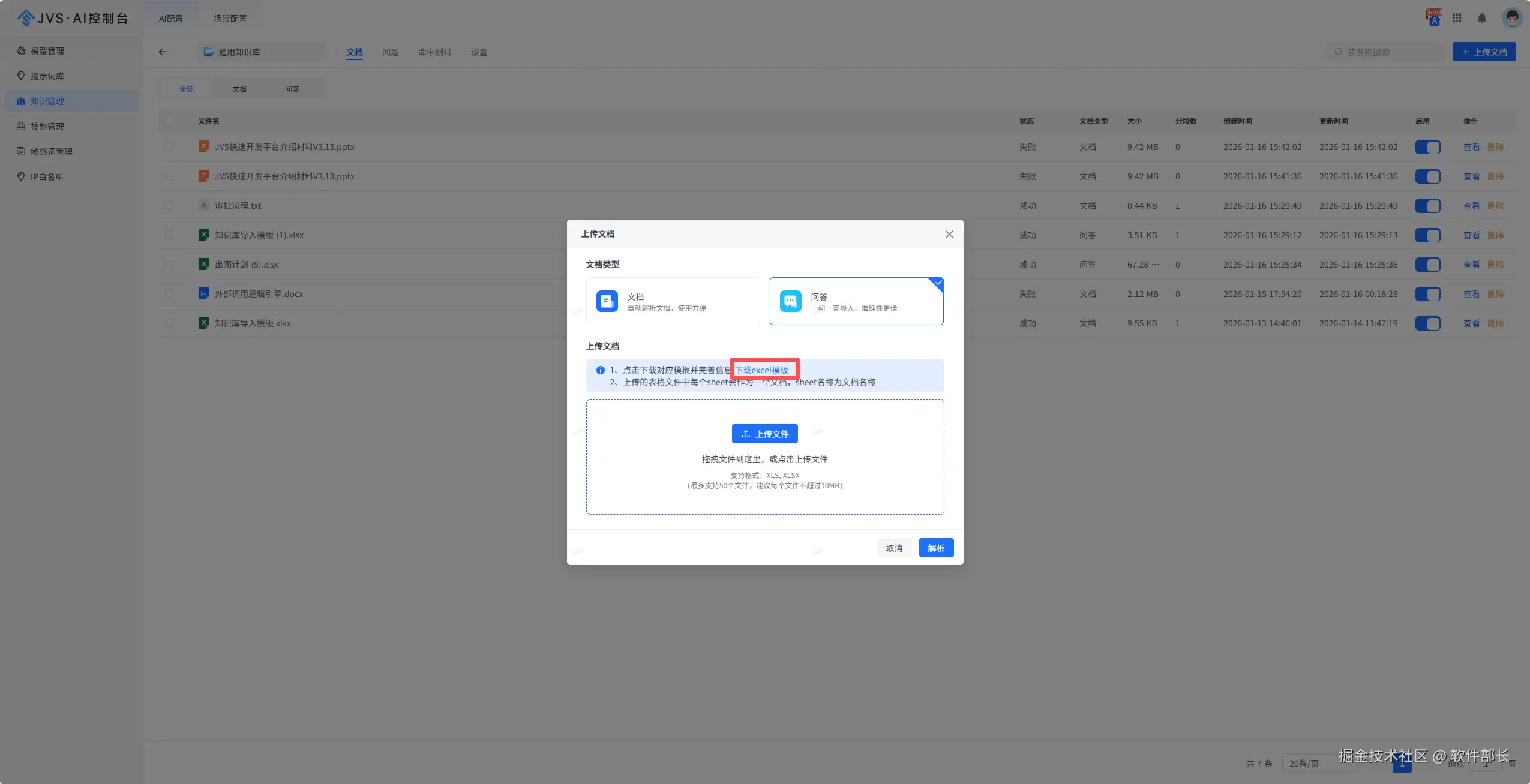Click the 下载excel模板 link
The width and height of the screenshot is (1530, 784).
(761, 370)
